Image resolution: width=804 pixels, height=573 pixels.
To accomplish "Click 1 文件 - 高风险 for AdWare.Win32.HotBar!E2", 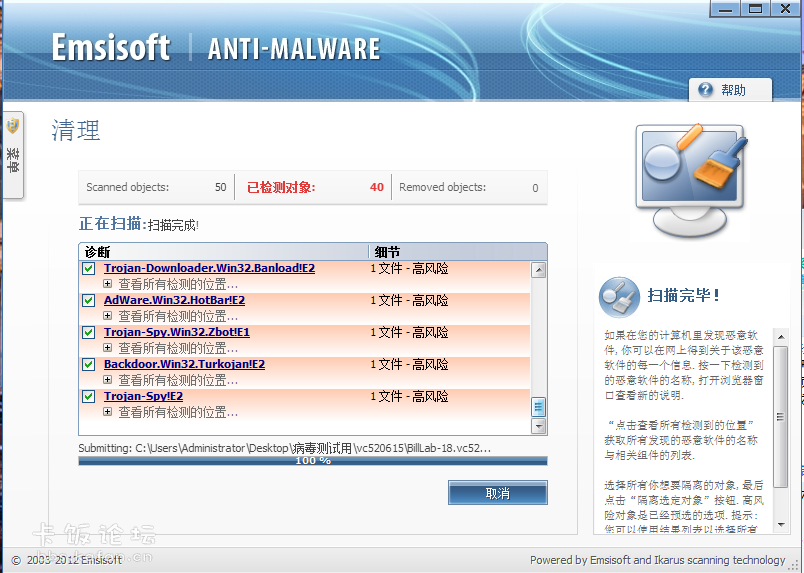I will (409, 300).
